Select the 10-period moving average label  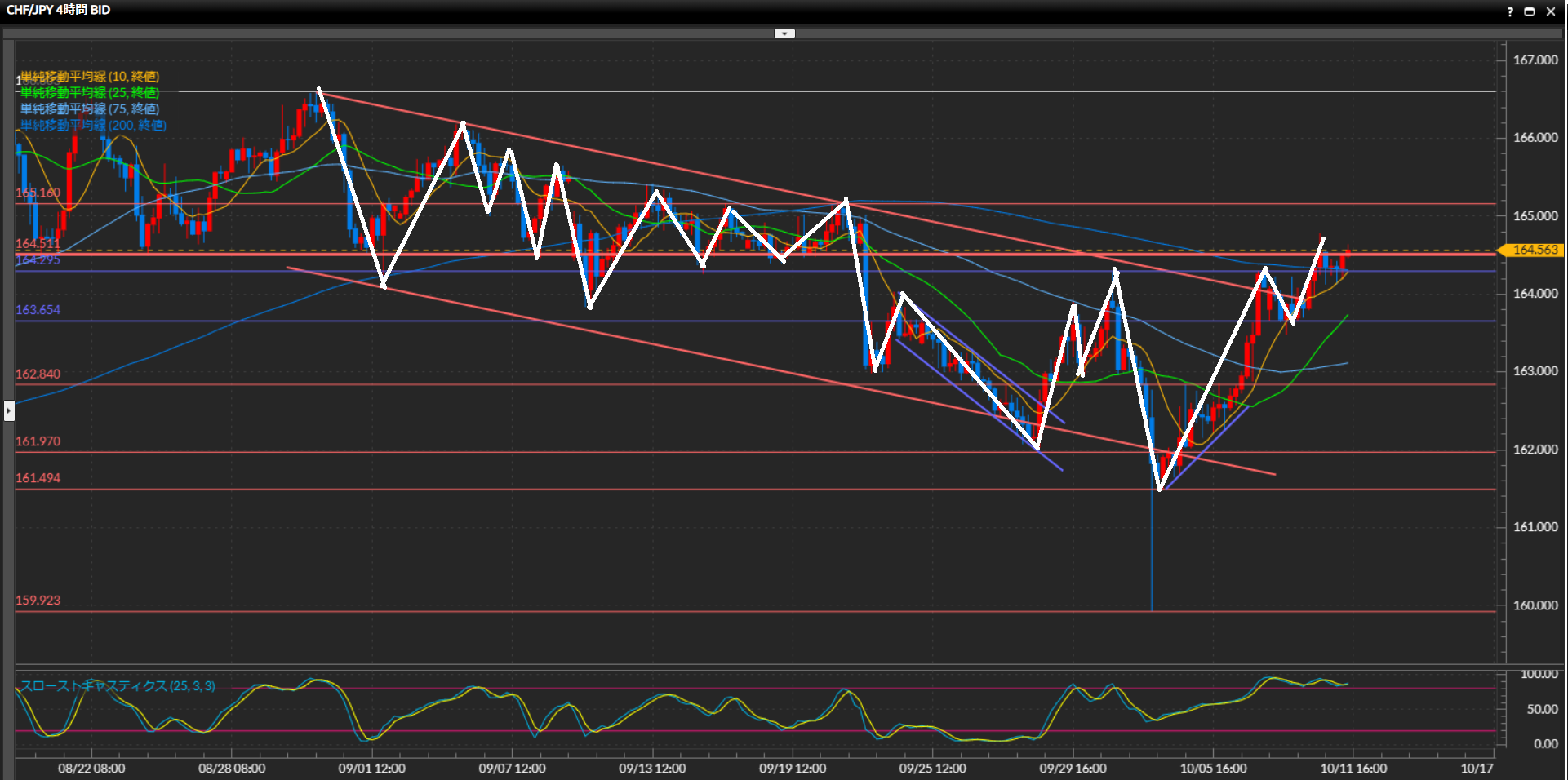coord(90,77)
